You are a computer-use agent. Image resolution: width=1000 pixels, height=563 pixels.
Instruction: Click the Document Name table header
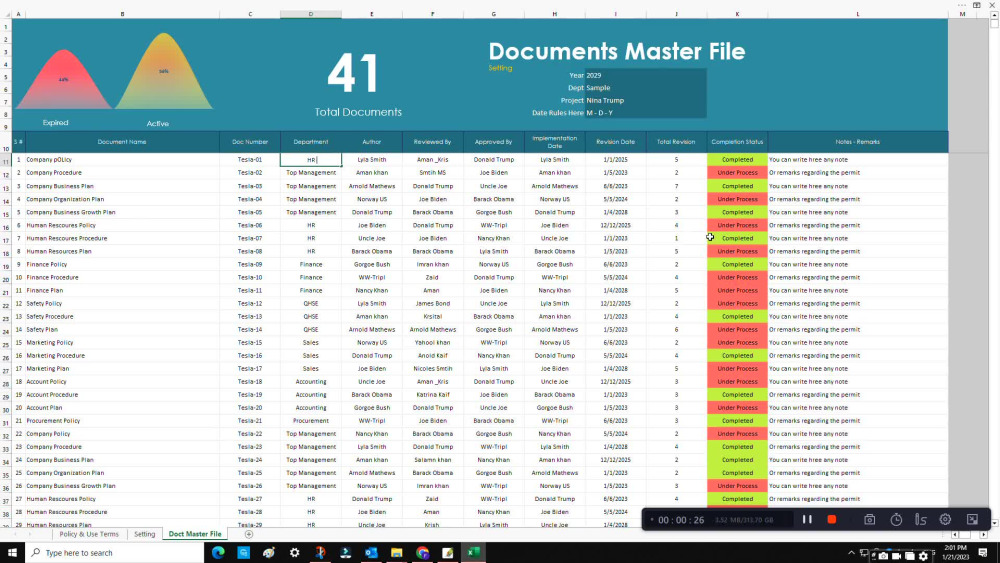click(x=122, y=142)
